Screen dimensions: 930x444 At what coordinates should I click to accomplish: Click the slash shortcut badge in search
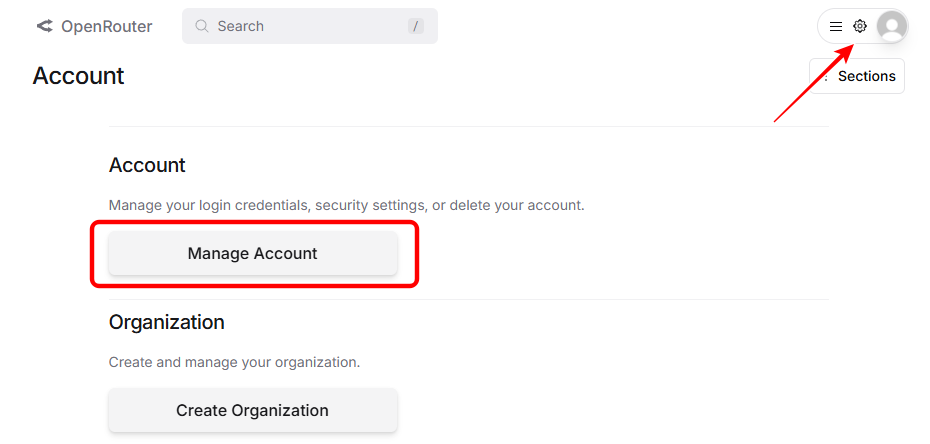point(416,26)
